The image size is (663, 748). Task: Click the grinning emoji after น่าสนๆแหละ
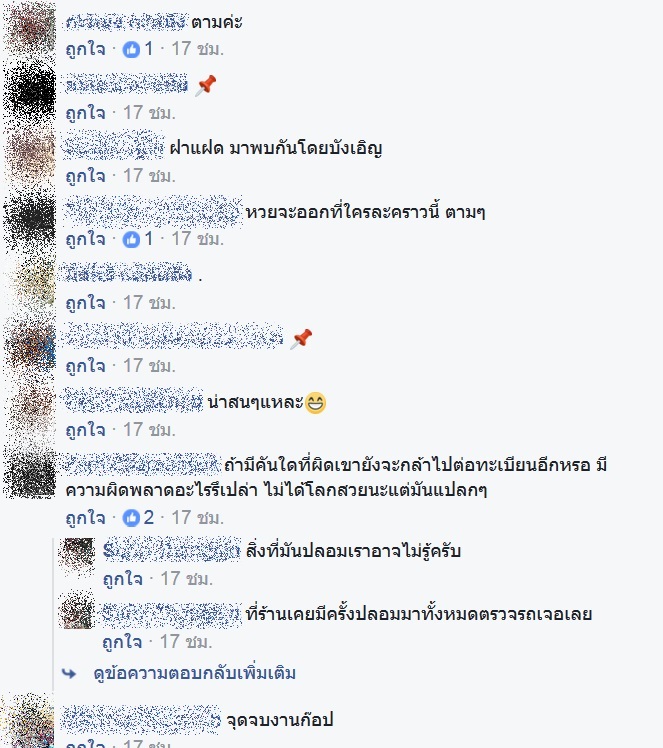coord(315,403)
